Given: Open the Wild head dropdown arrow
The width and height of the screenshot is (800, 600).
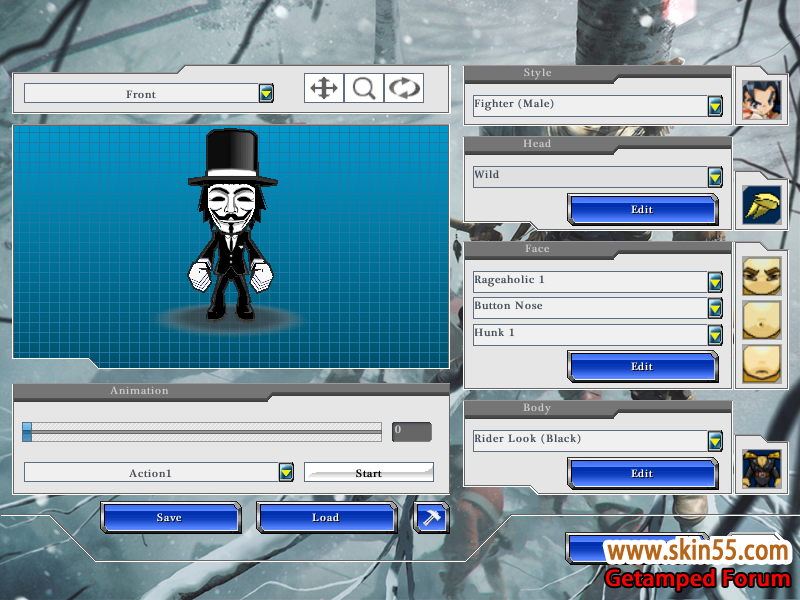Looking at the screenshot, I should point(715,177).
